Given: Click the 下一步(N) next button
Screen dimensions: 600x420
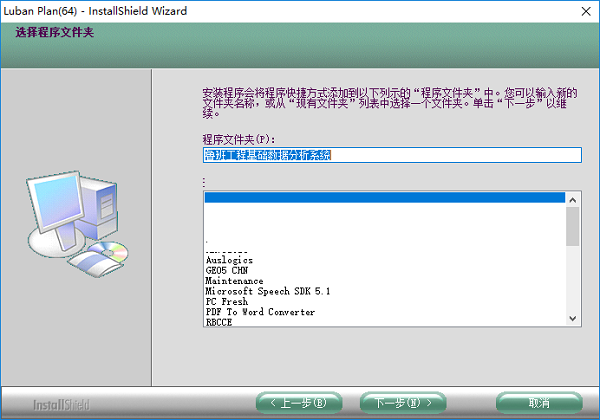Looking at the screenshot, I should click(403, 403).
